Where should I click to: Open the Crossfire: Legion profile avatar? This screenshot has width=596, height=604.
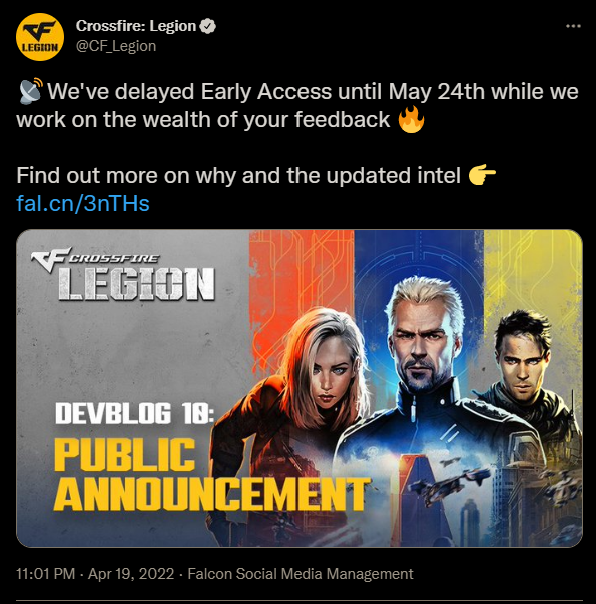(40, 37)
